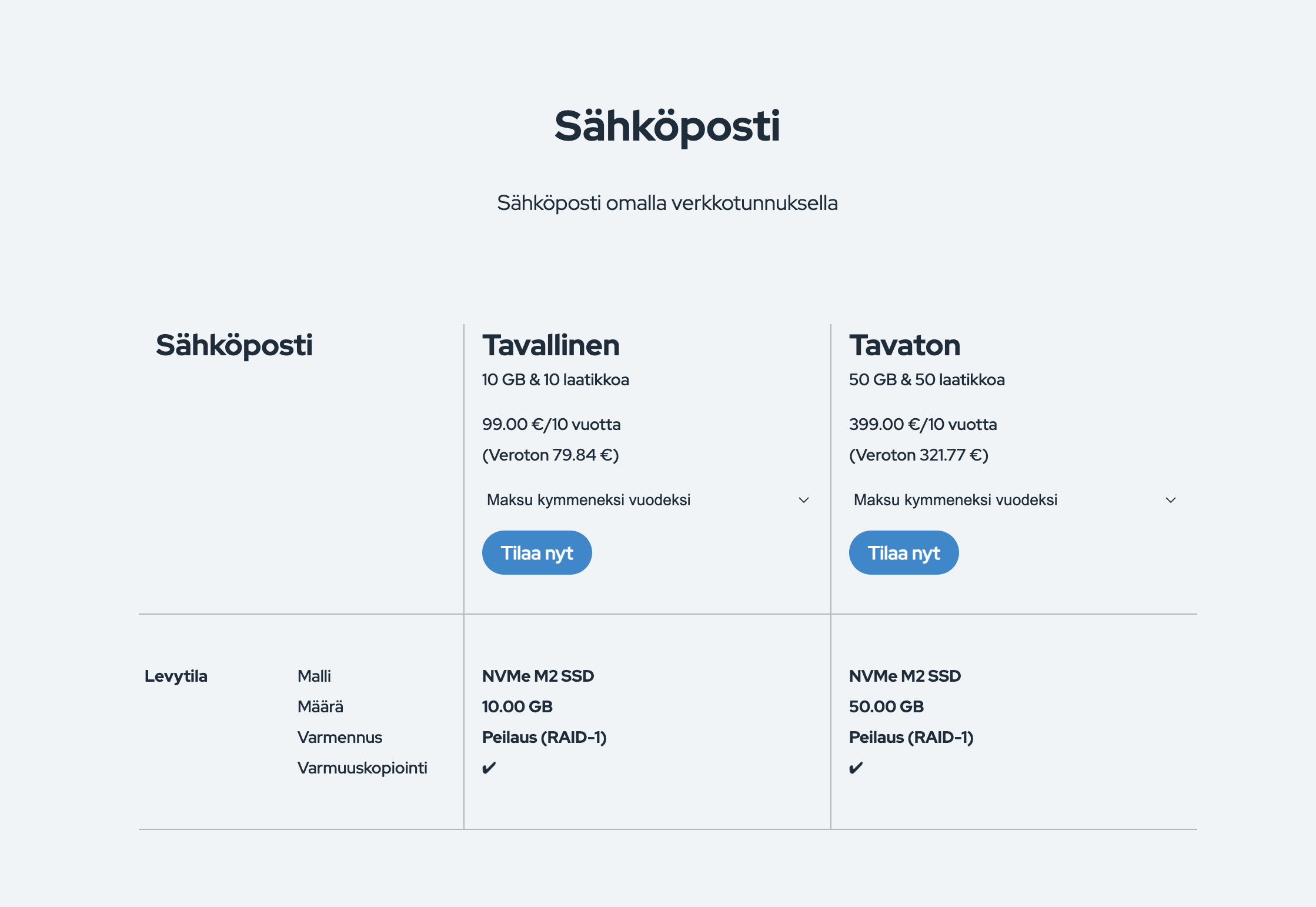This screenshot has height=907, width=1316.
Task: Click the Varmennus feature label
Action: [340, 738]
